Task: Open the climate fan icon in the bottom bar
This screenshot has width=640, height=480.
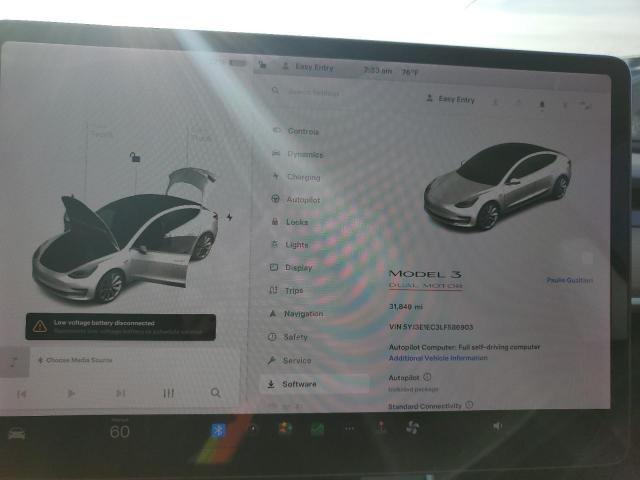Action: coord(413,427)
